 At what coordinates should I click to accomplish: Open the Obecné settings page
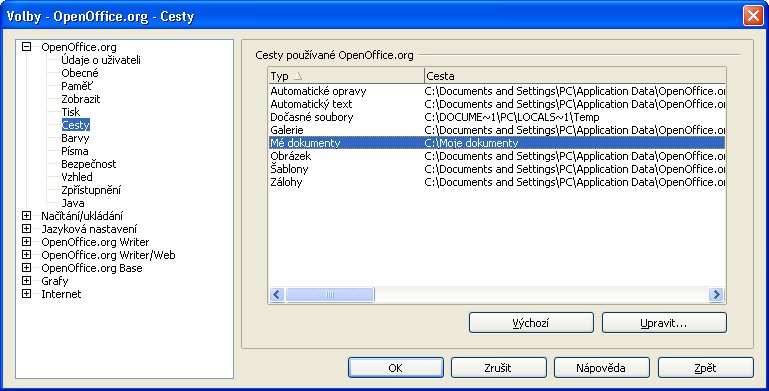tap(80, 73)
